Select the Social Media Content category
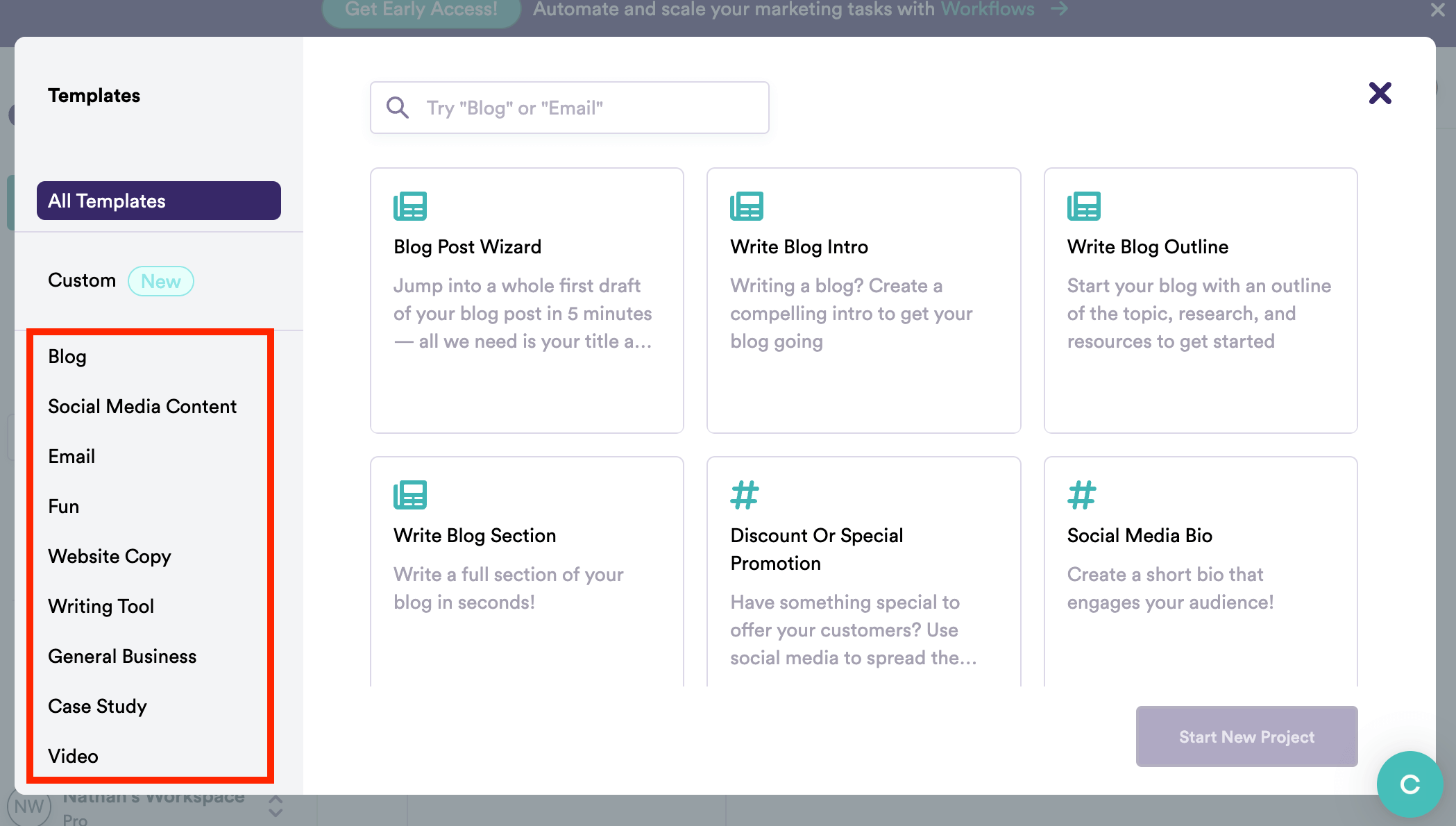Viewport: 1456px width, 826px height. click(x=142, y=406)
